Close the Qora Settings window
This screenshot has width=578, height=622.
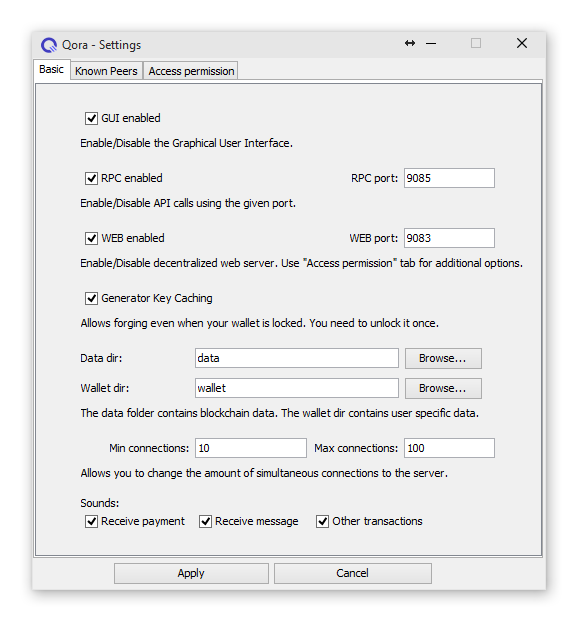(522, 43)
